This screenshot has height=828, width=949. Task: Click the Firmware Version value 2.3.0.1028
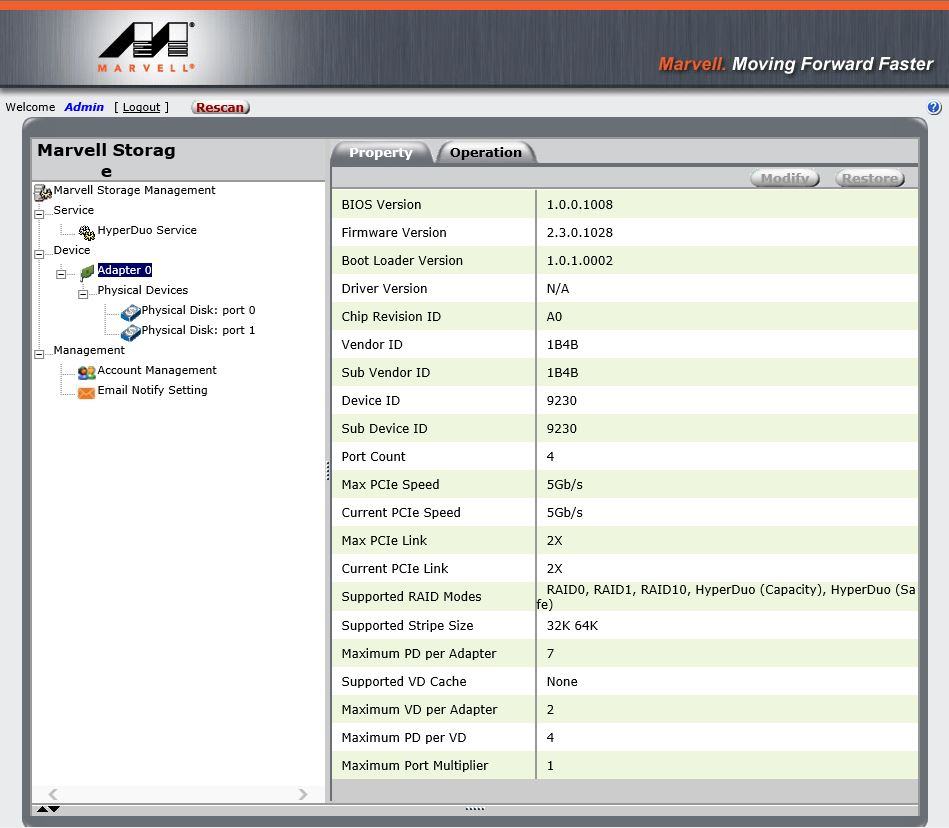(580, 232)
